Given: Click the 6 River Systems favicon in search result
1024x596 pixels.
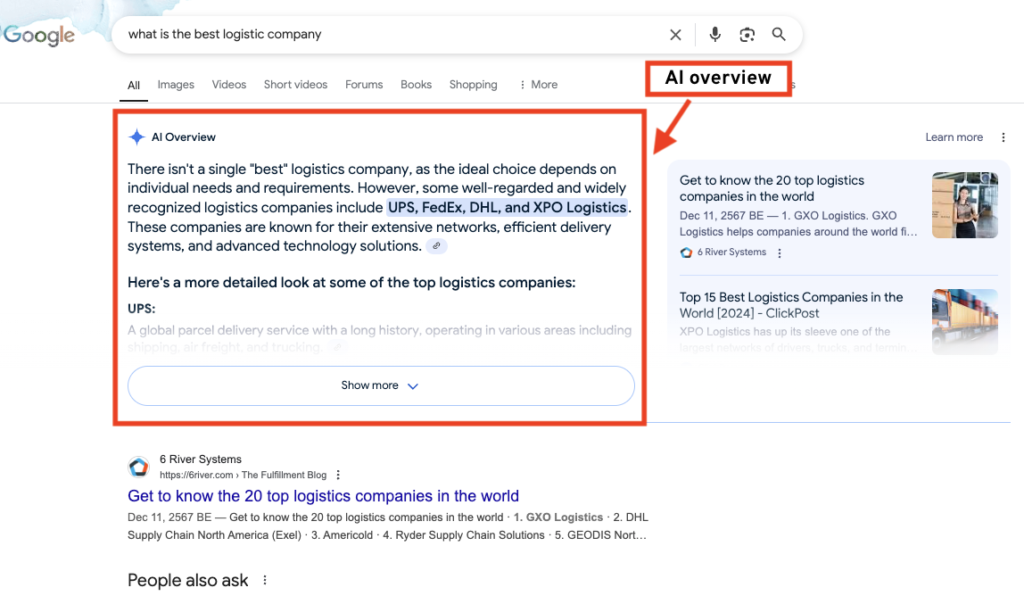Looking at the screenshot, I should tap(138, 467).
